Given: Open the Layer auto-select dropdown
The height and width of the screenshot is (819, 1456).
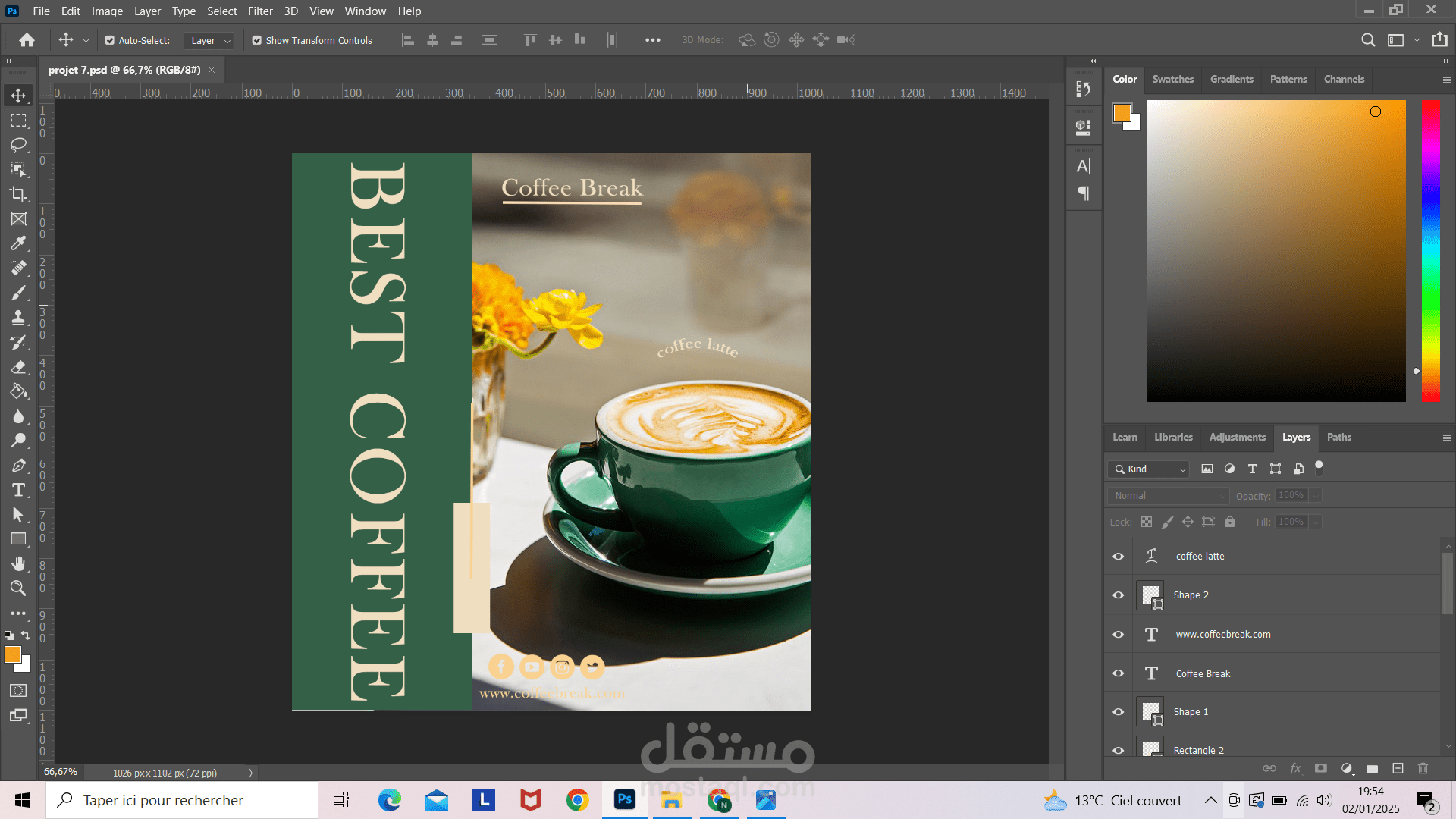Looking at the screenshot, I should (x=210, y=40).
